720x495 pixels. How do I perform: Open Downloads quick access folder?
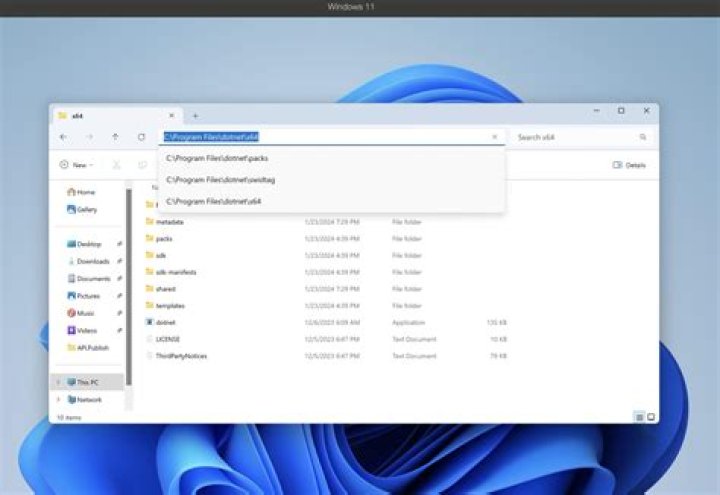coord(89,261)
